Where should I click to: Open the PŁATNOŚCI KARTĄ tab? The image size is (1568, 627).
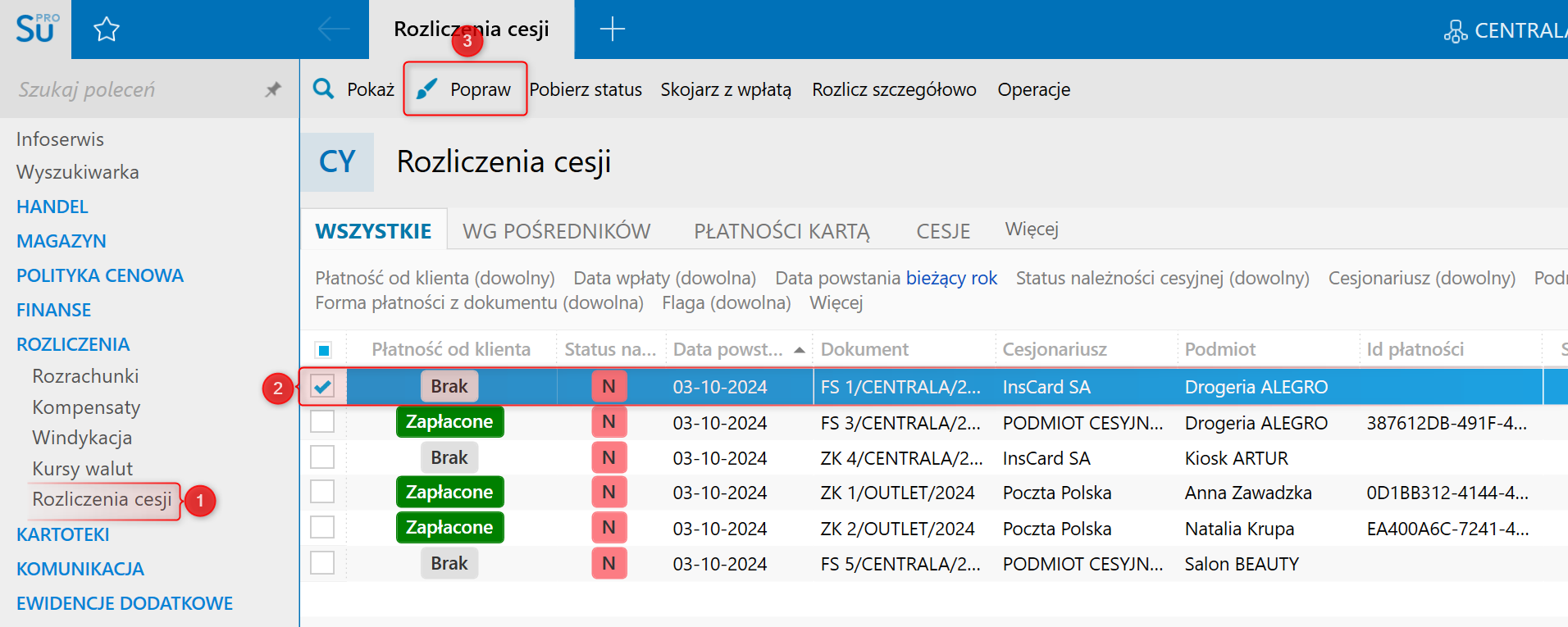pos(782,231)
